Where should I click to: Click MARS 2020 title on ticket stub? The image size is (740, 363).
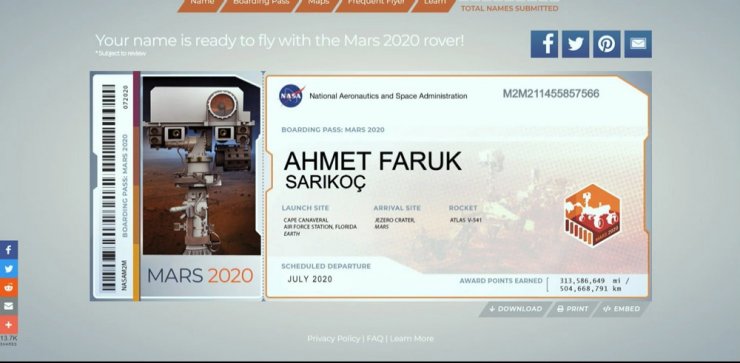200,276
